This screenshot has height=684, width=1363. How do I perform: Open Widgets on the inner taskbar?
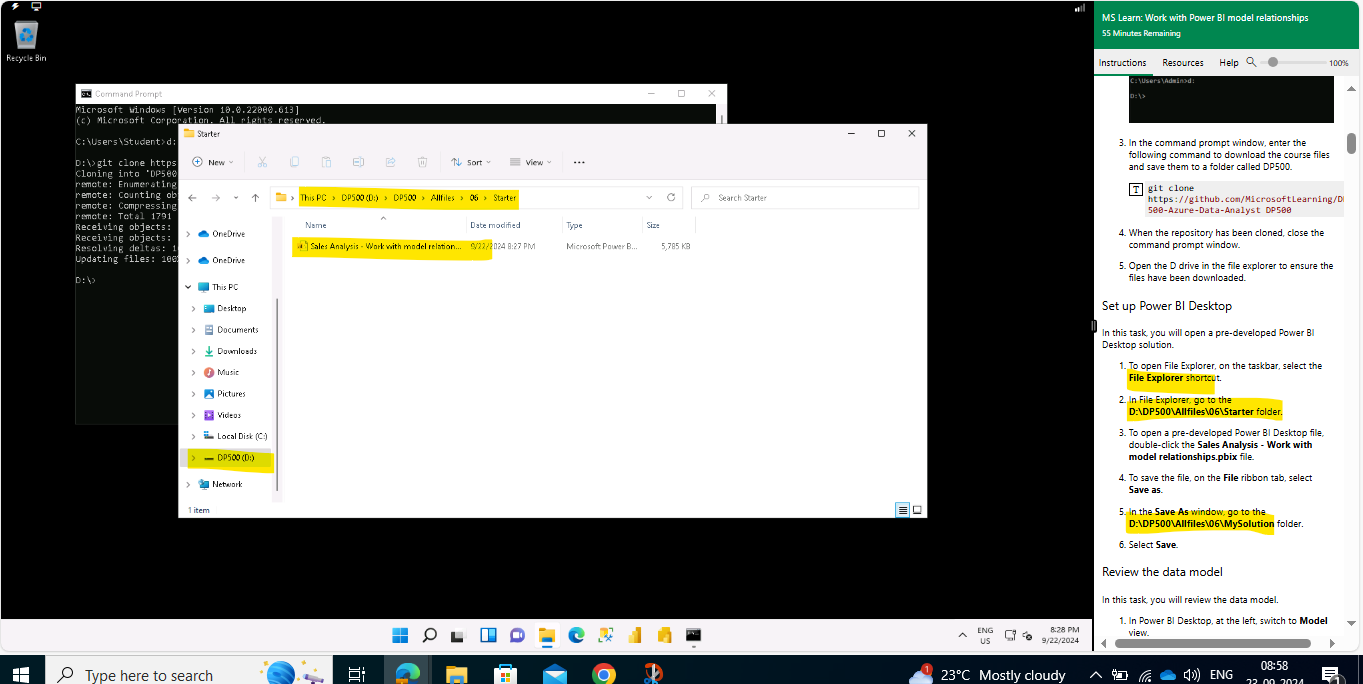pyautogui.click(x=488, y=635)
